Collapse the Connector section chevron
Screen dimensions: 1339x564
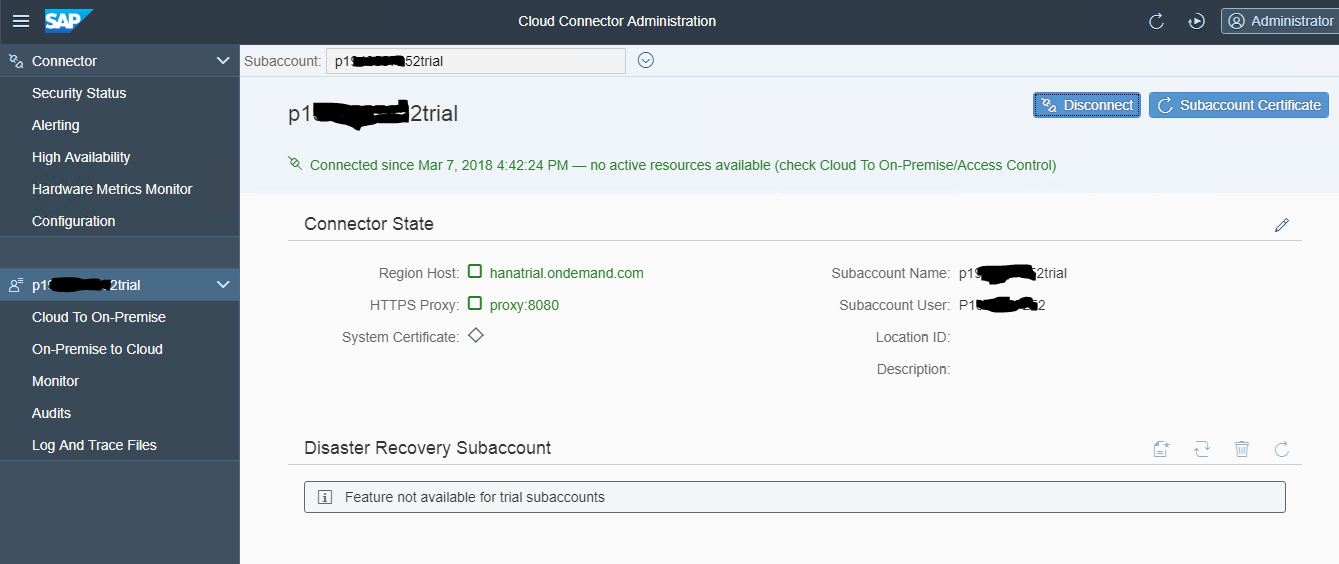(x=223, y=61)
